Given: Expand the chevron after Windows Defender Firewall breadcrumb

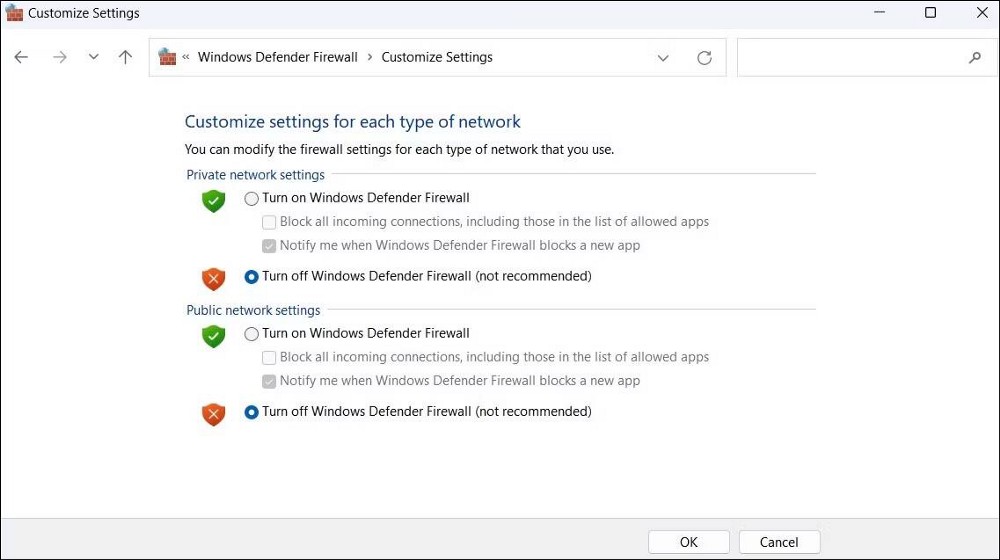Looking at the screenshot, I should [x=369, y=57].
